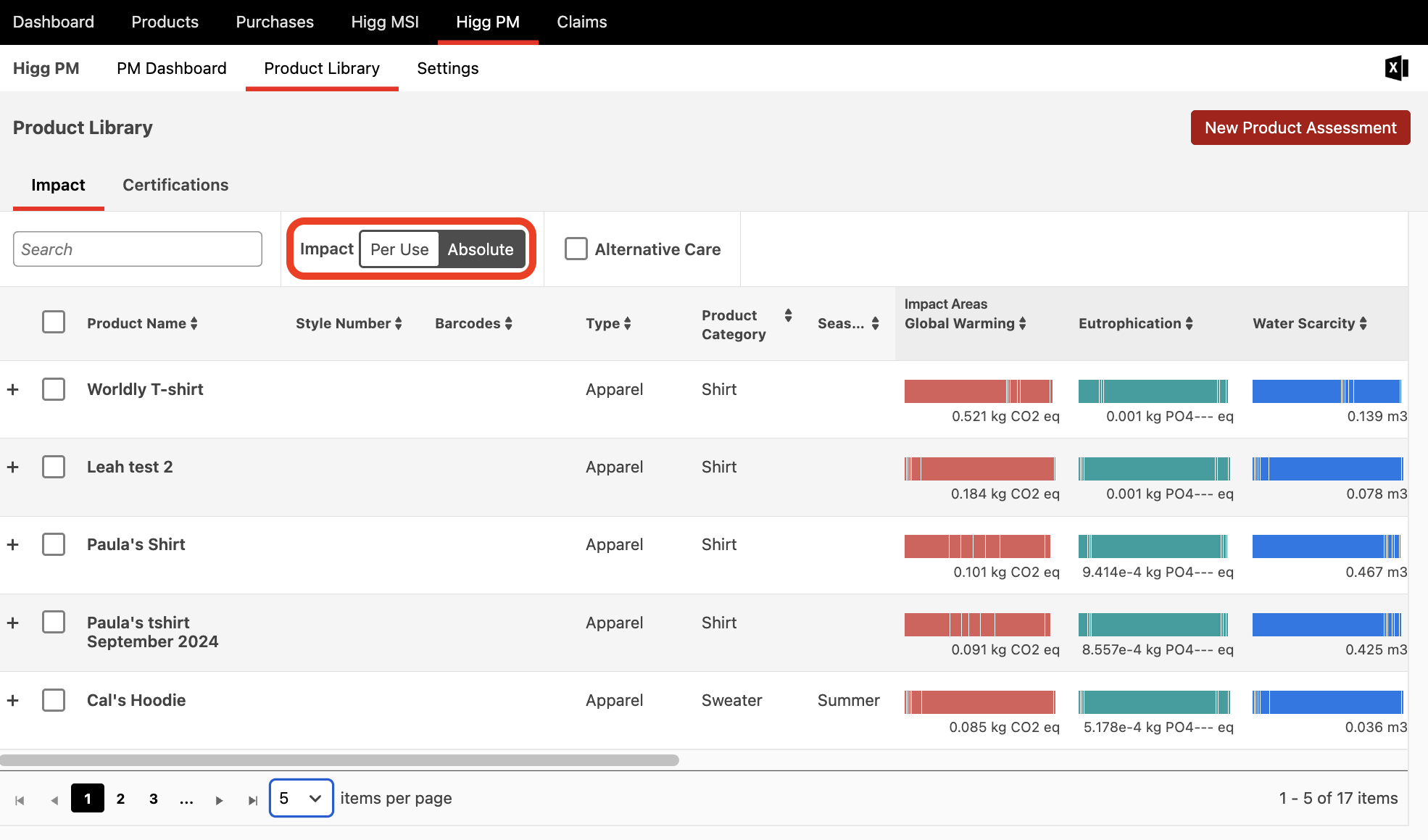Click the Leah test 2 product name

pos(130,467)
